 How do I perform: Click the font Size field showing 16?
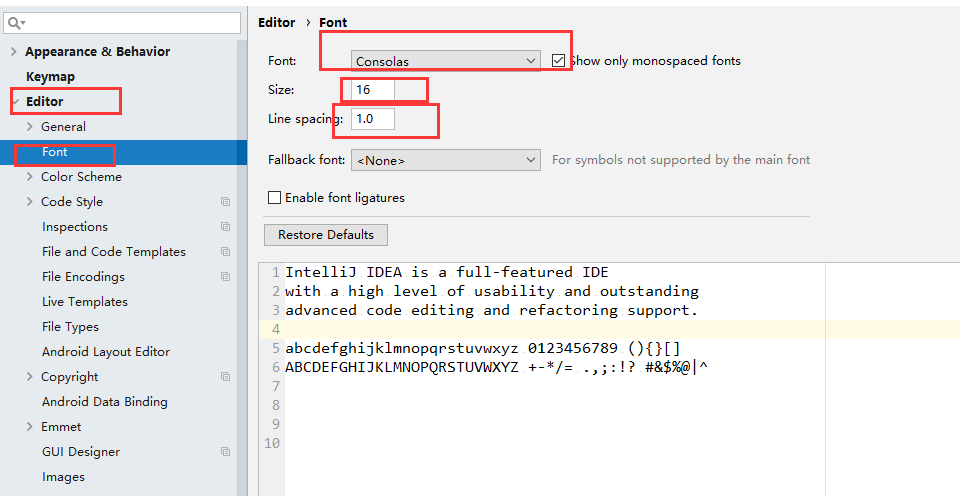(x=372, y=90)
